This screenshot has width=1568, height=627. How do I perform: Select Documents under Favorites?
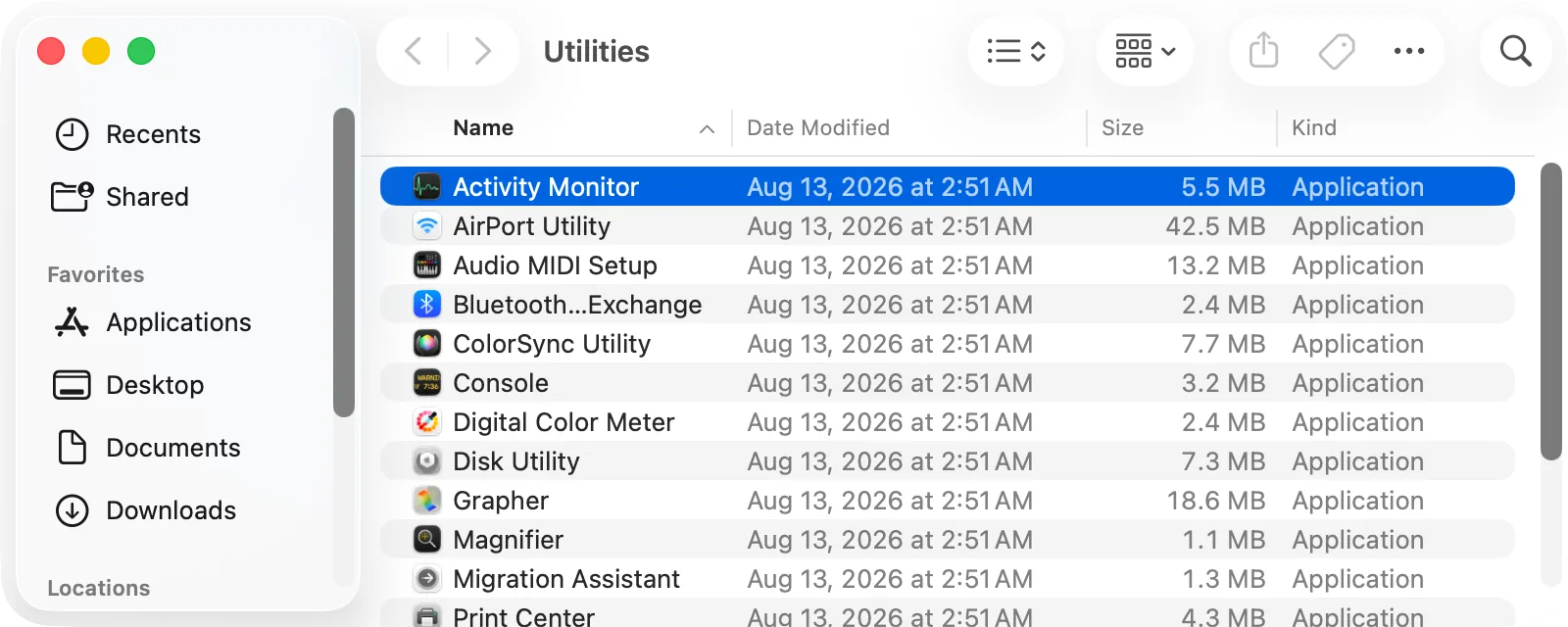[x=172, y=448]
